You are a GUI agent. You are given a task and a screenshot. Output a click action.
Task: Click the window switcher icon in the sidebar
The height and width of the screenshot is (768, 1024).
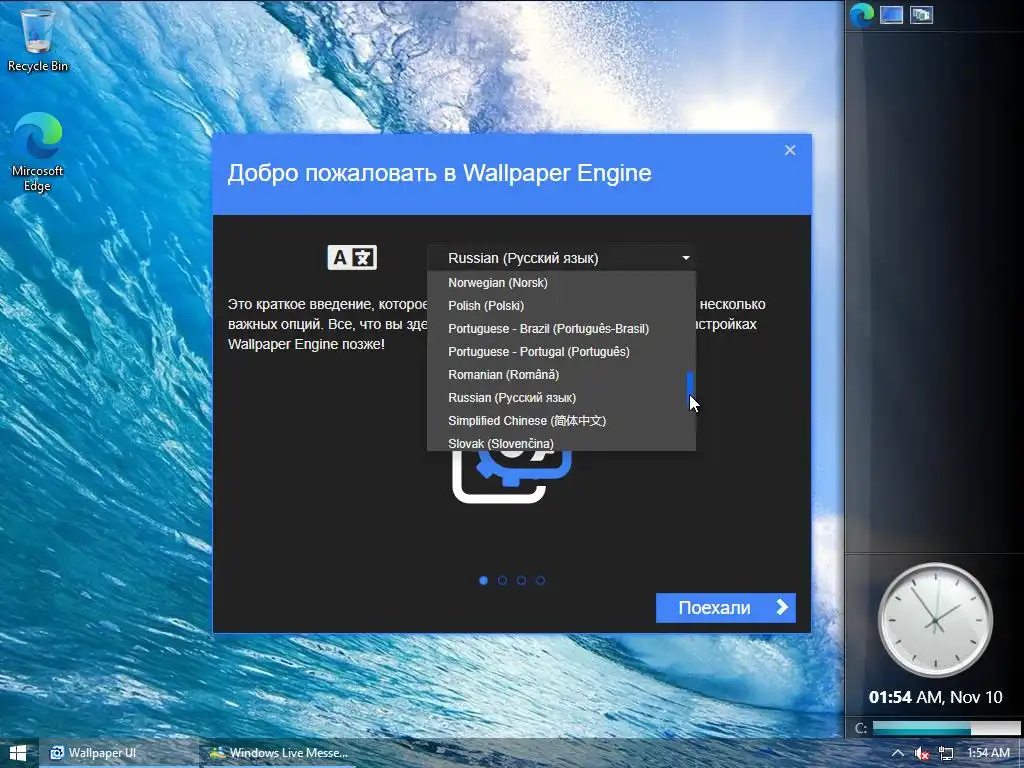pyautogui.click(x=921, y=14)
